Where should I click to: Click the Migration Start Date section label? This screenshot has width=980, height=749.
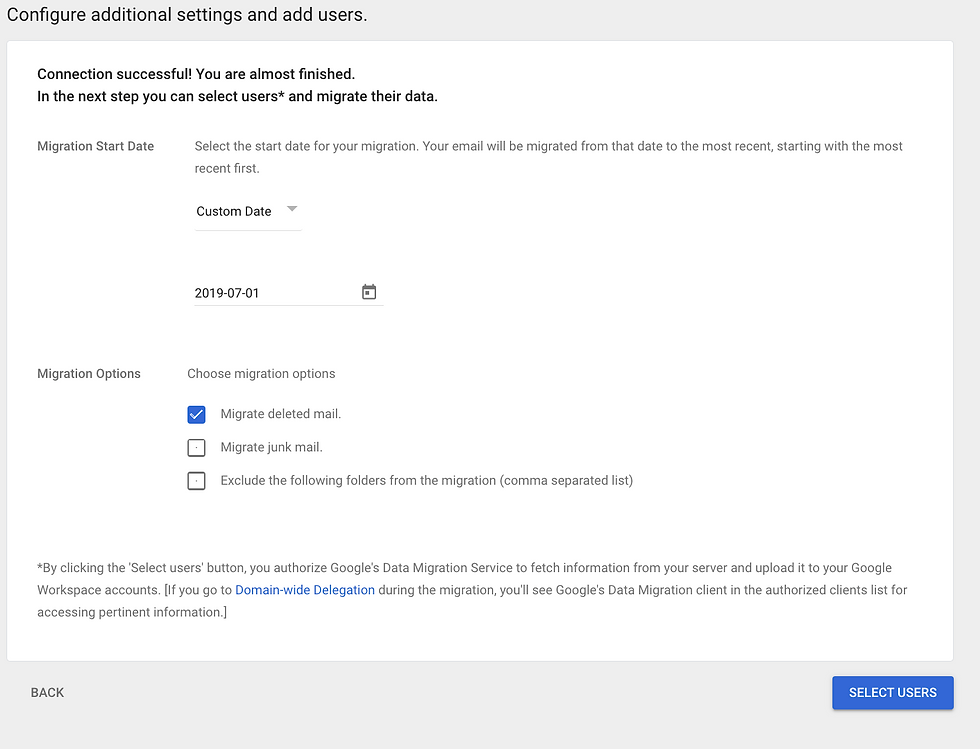96,146
